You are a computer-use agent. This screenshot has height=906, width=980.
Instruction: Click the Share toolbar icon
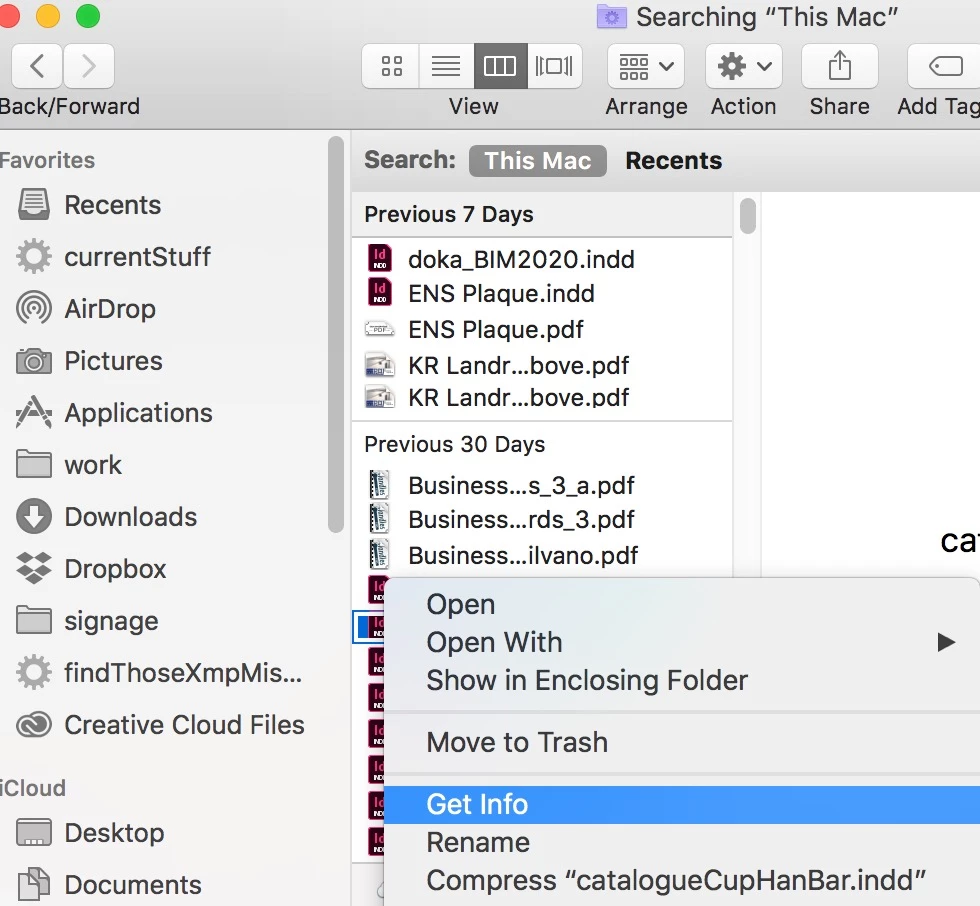tap(839, 66)
